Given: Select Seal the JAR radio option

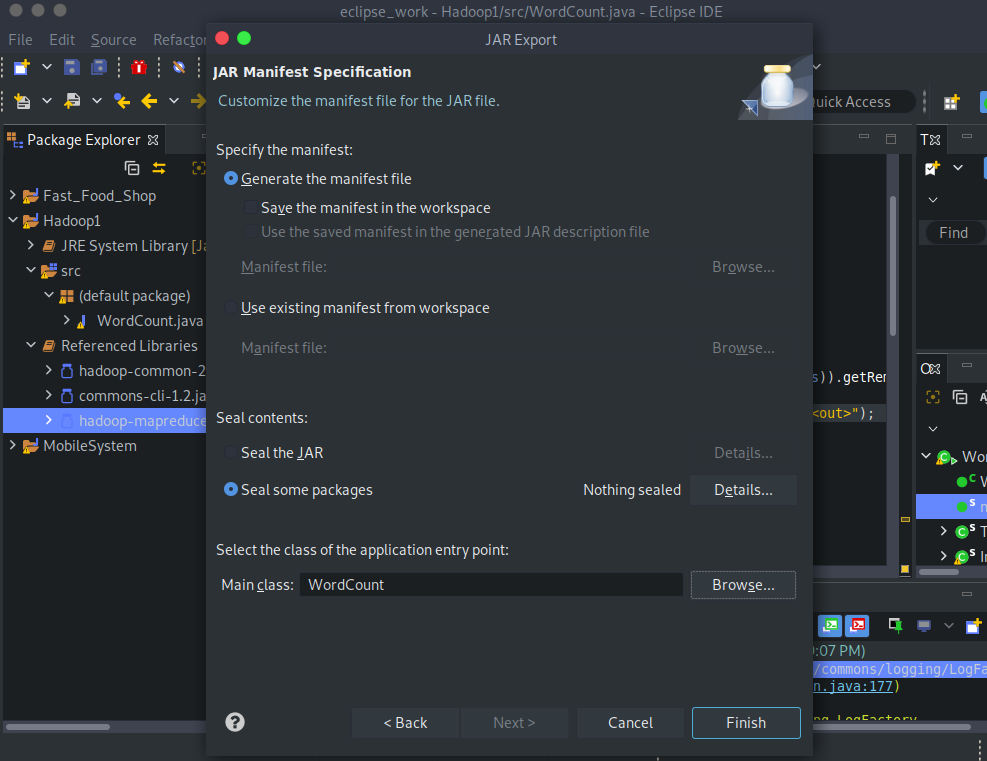Looking at the screenshot, I should (231, 453).
